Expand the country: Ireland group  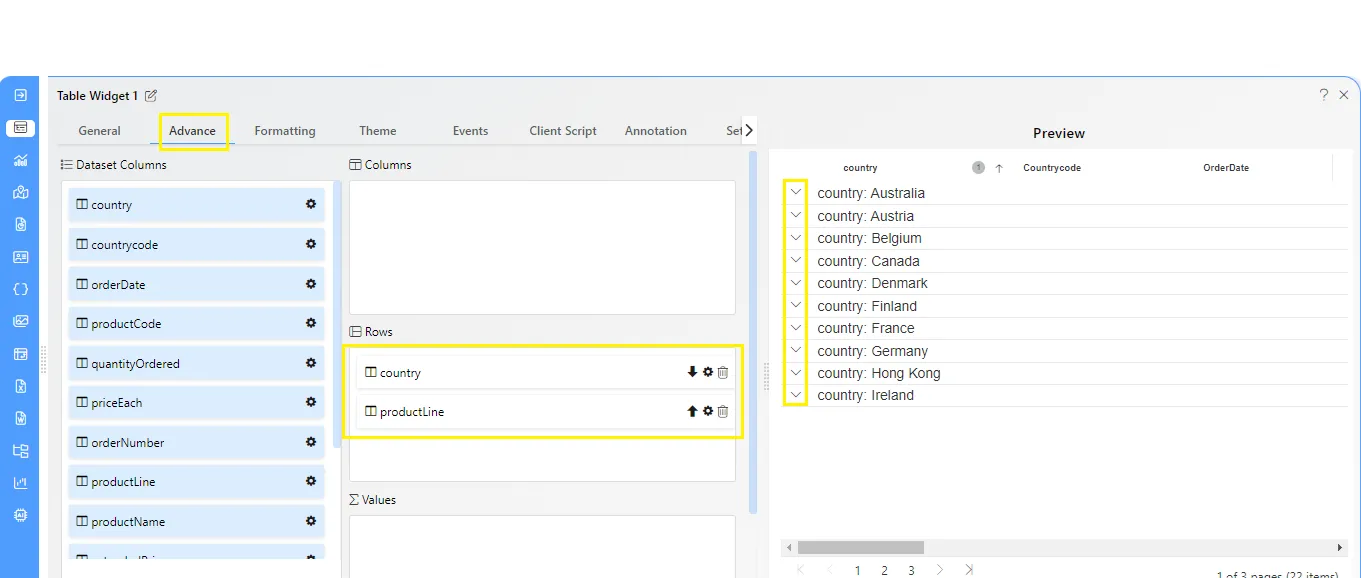click(796, 395)
